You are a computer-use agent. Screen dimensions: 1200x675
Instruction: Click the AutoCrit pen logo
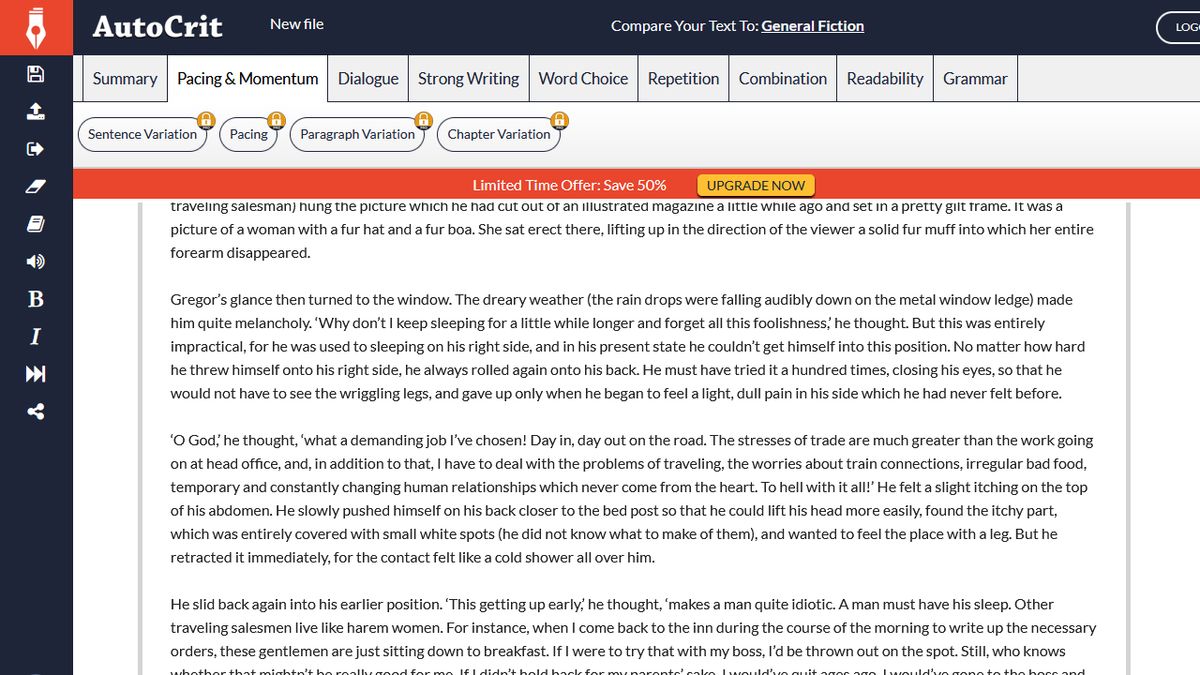click(37, 27)
